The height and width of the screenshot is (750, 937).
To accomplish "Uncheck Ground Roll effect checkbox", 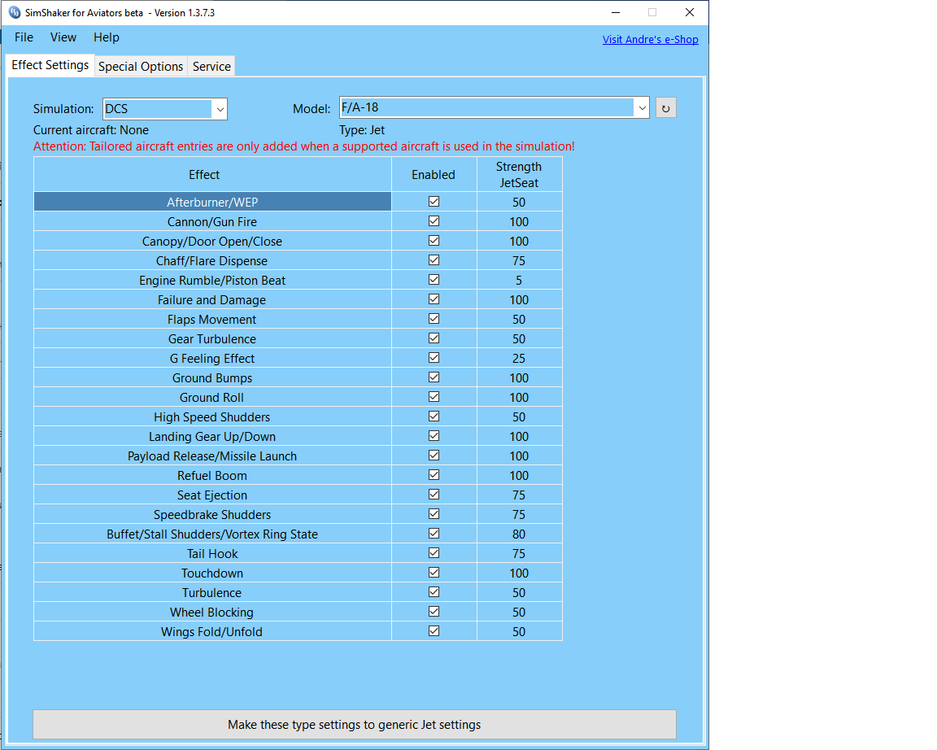I will click(x=434, y=397).
